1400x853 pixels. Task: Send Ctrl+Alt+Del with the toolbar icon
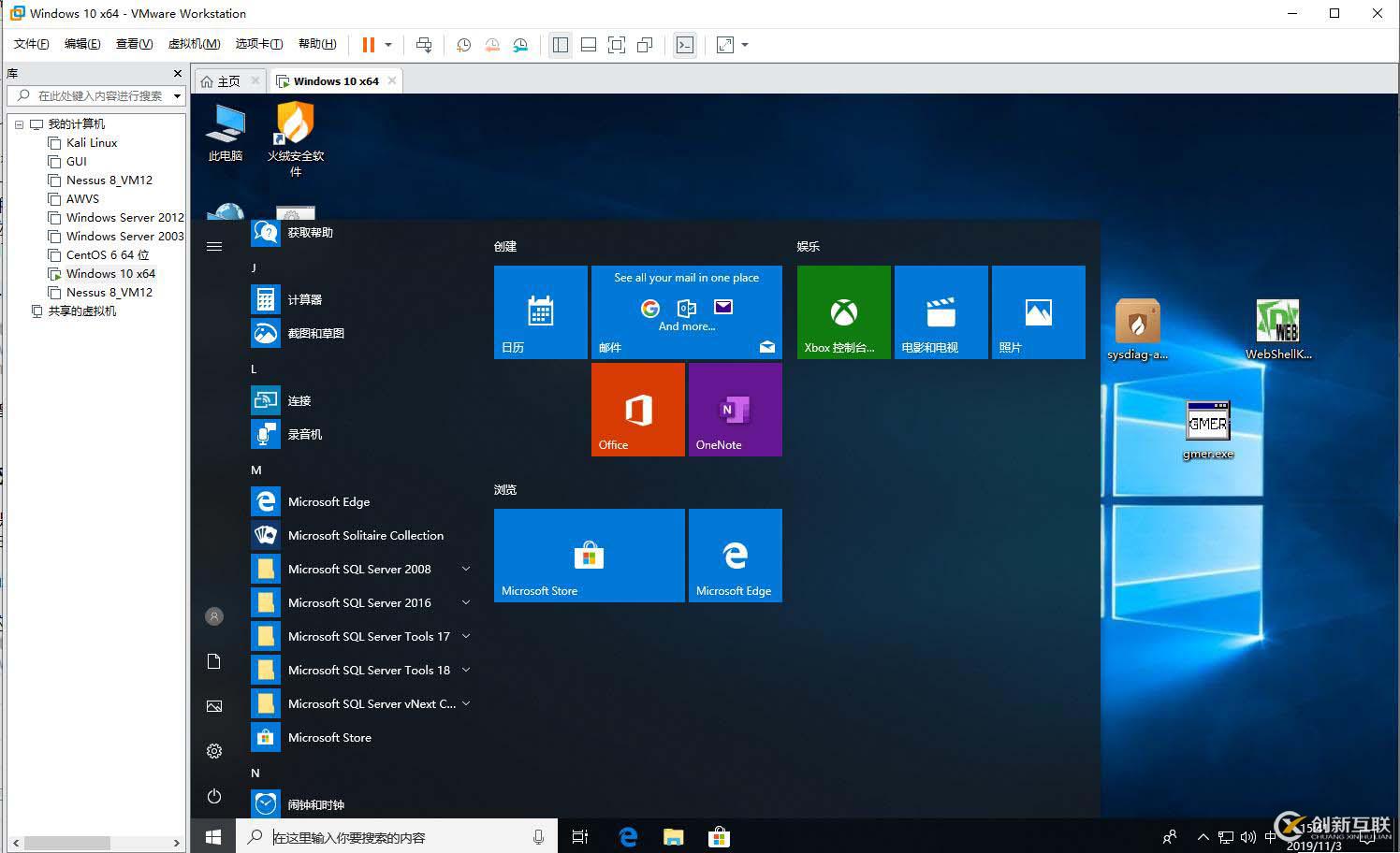[424, 45]
